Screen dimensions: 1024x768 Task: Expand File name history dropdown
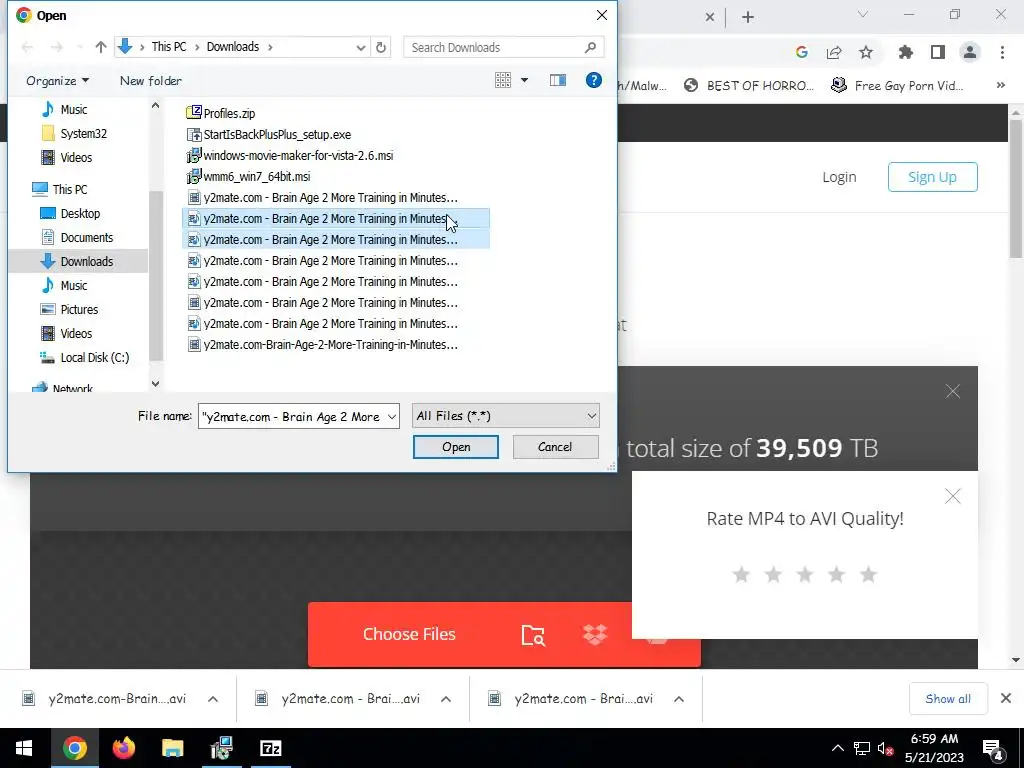pos(392,417)
